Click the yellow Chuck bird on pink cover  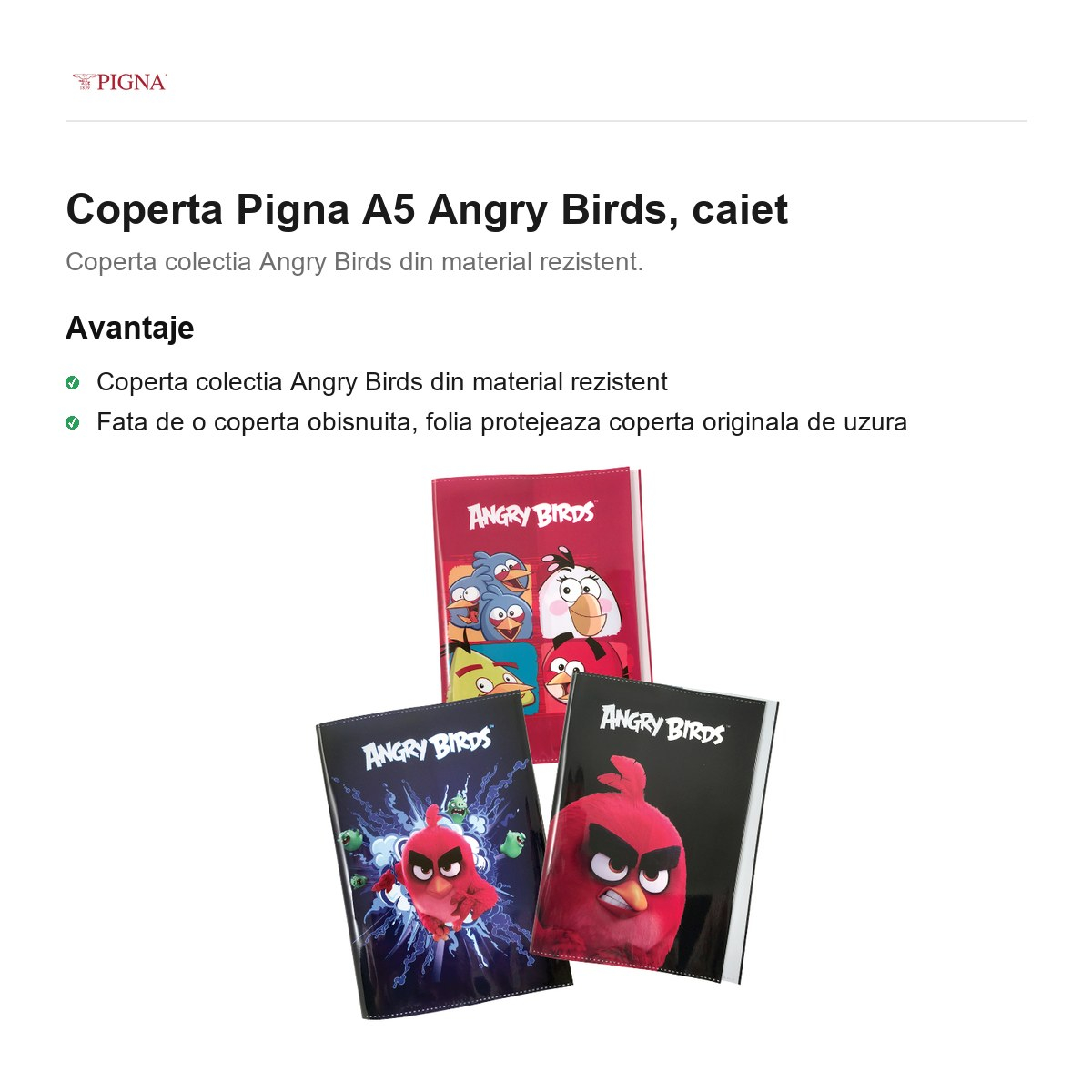point(487,675)
